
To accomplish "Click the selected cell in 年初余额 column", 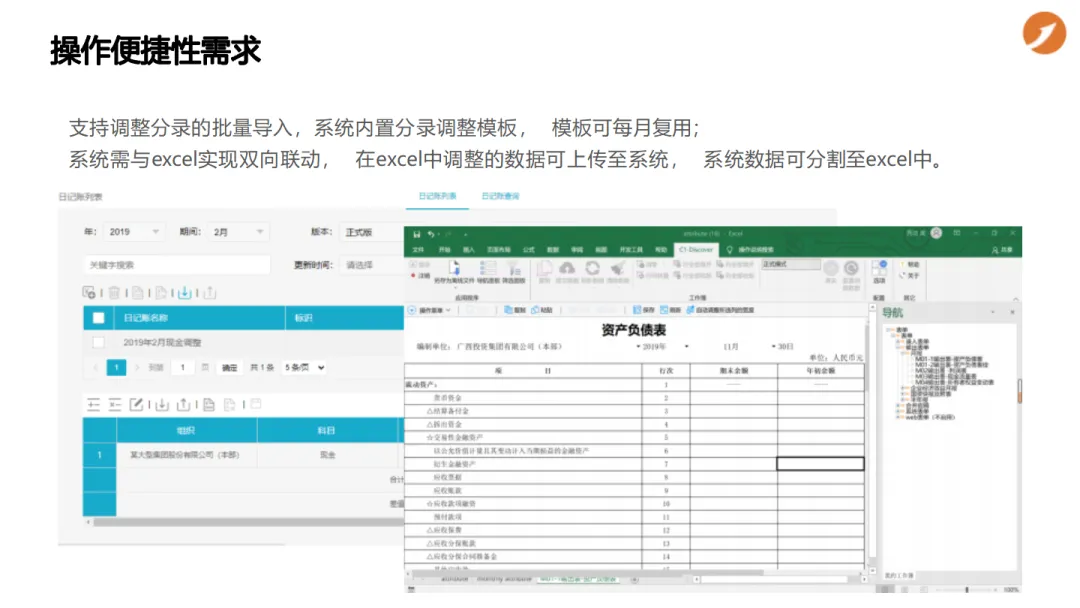I will pos(820,464).
